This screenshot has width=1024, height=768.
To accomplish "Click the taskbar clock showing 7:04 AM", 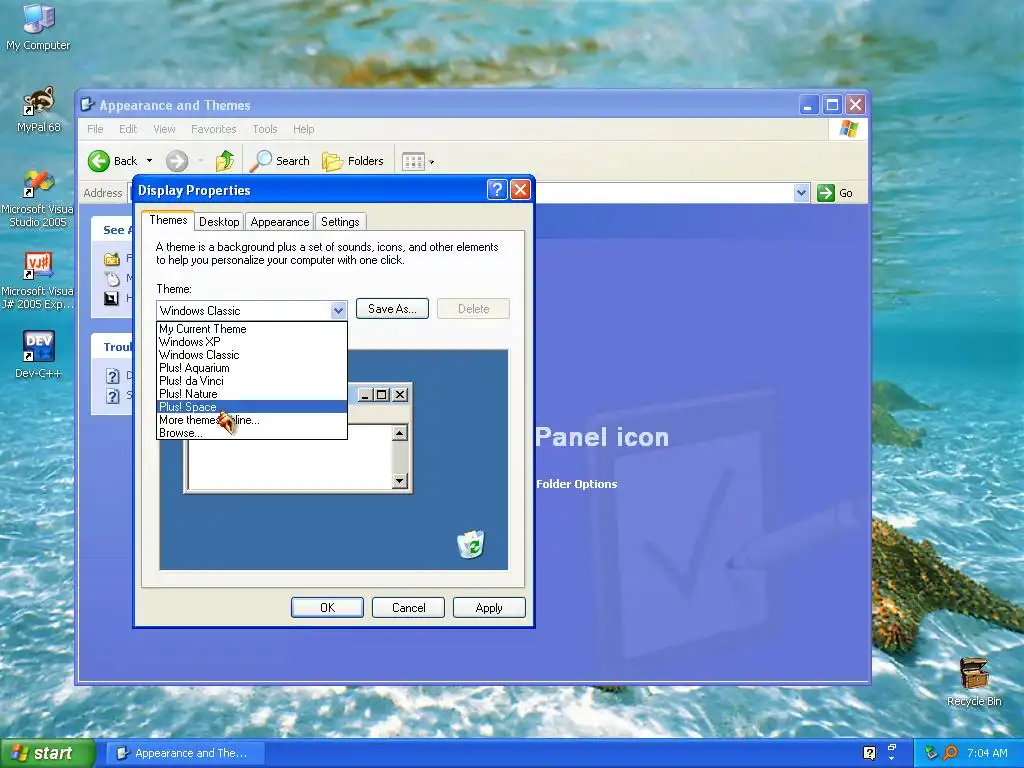I will (x=987, y=753).
